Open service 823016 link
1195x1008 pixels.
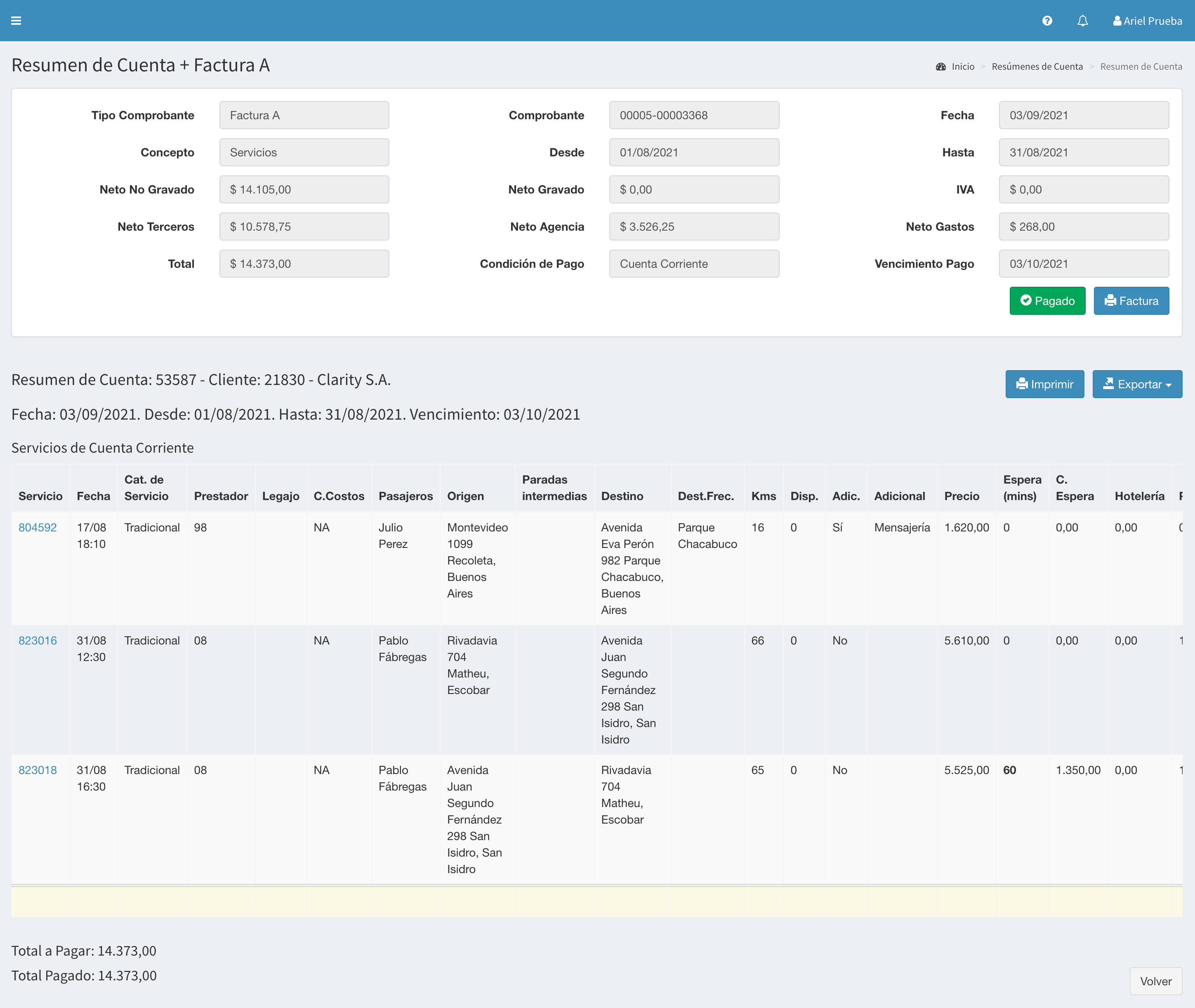pos(37,640)
